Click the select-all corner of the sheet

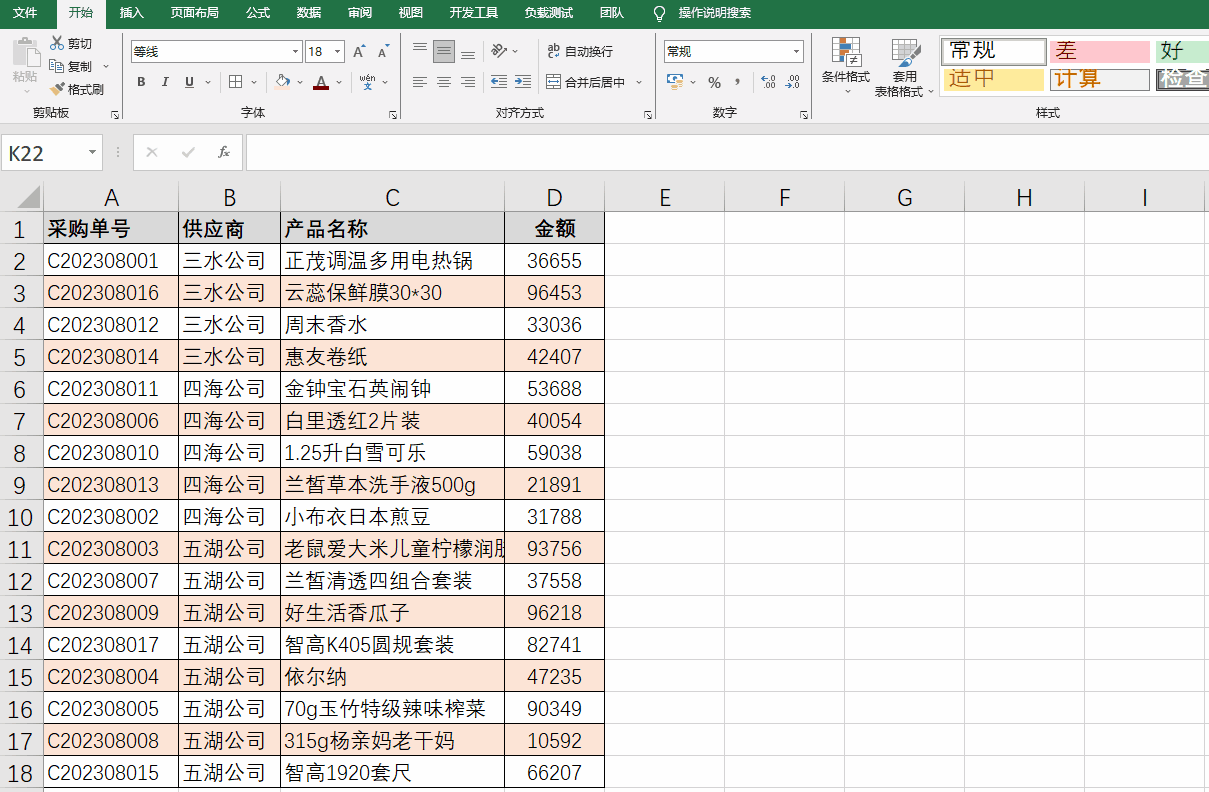point(22,197)
